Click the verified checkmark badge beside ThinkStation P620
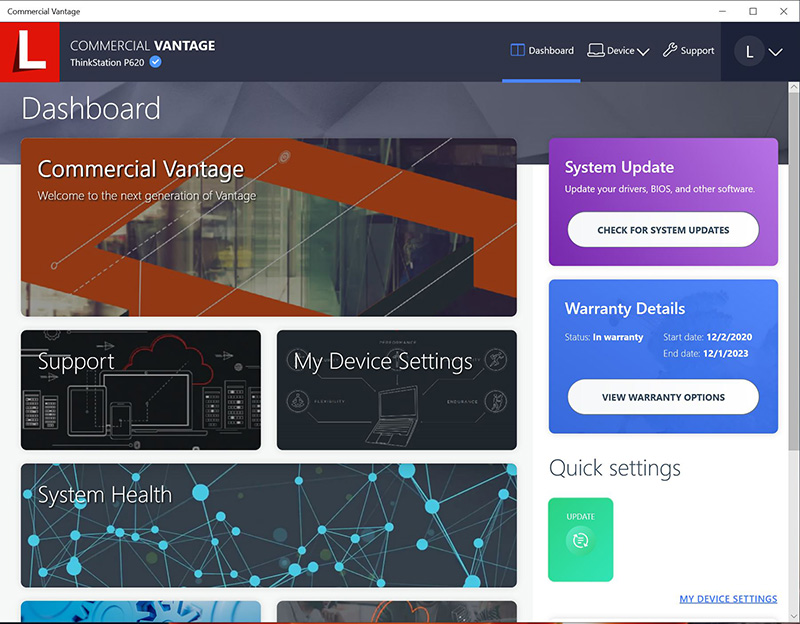800x624 pixels. 156,62
